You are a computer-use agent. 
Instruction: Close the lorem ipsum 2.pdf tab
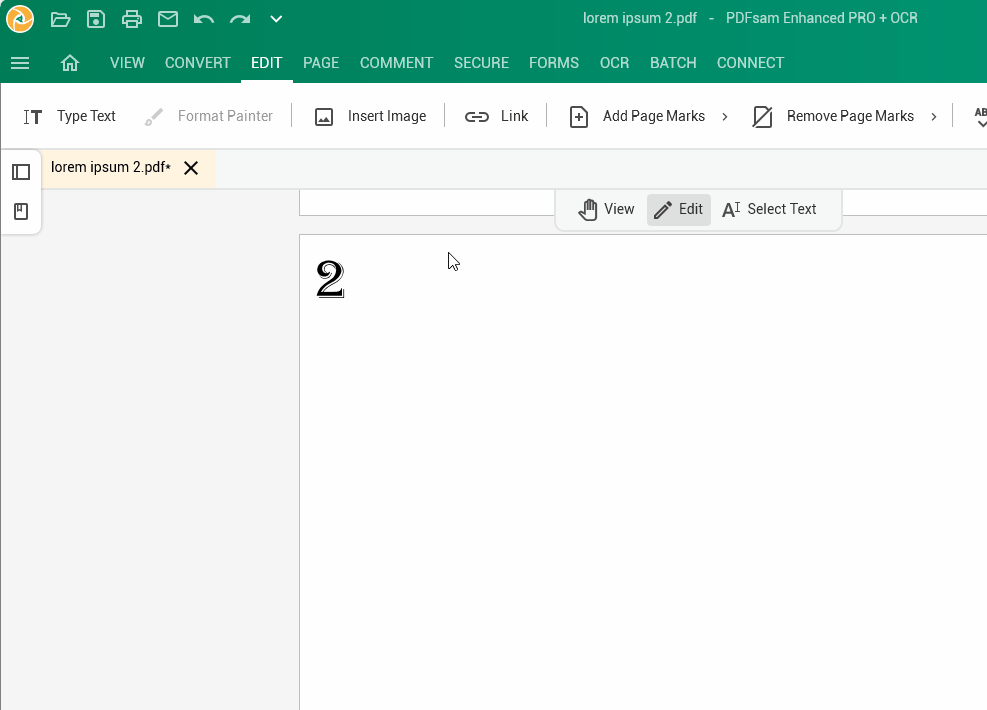tap(190, 167)
